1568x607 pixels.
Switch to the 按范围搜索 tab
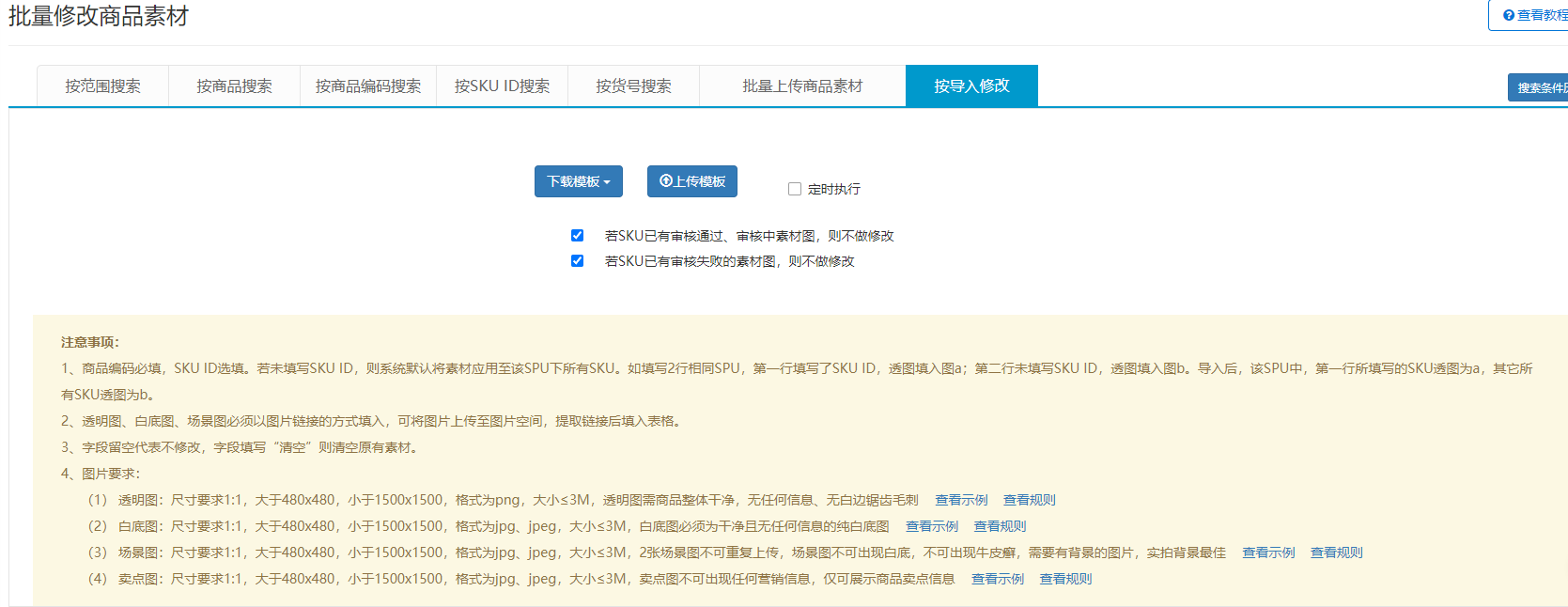click(x=102, y=86)
